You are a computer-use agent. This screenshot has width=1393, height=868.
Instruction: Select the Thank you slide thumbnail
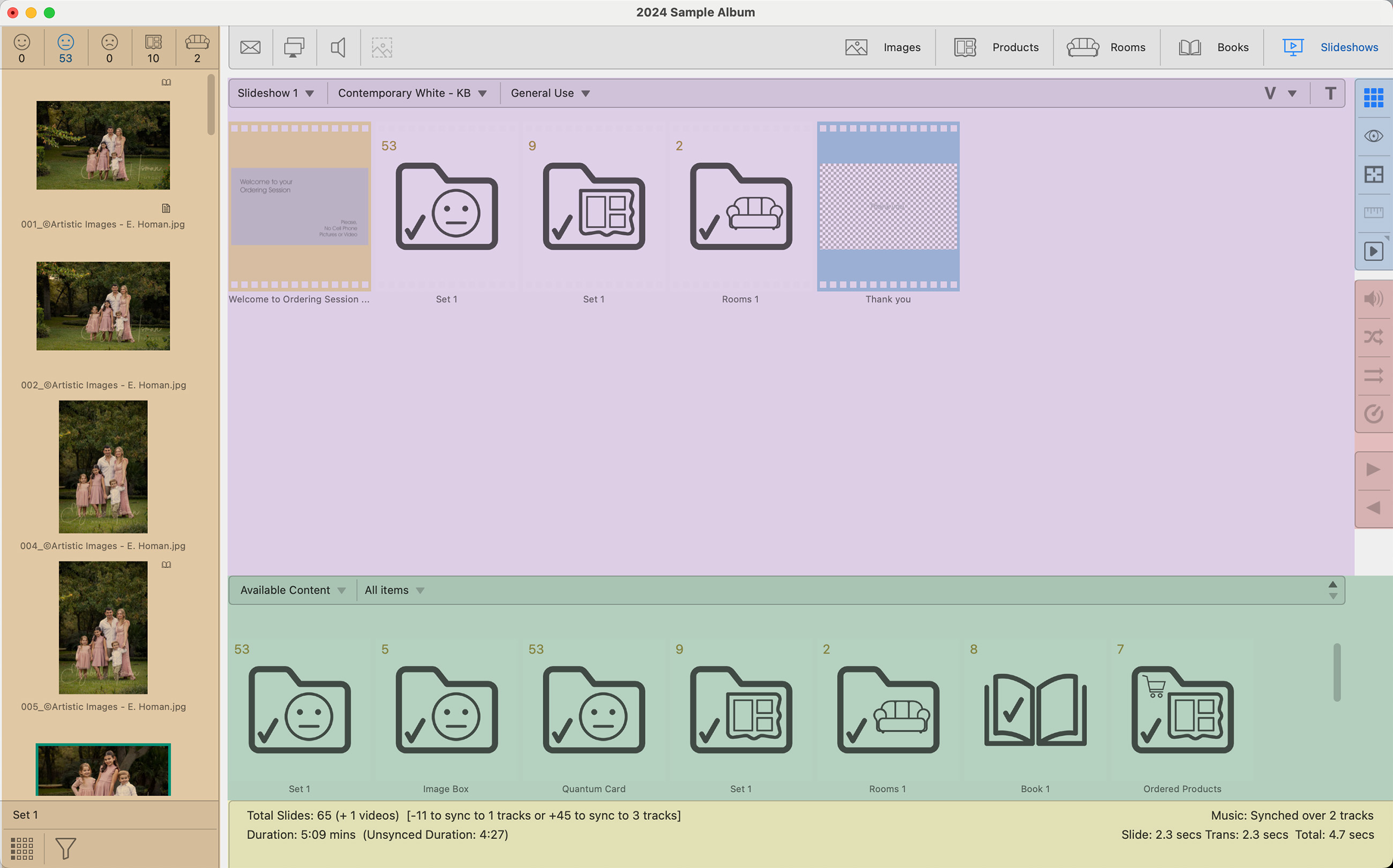(888, 207)
